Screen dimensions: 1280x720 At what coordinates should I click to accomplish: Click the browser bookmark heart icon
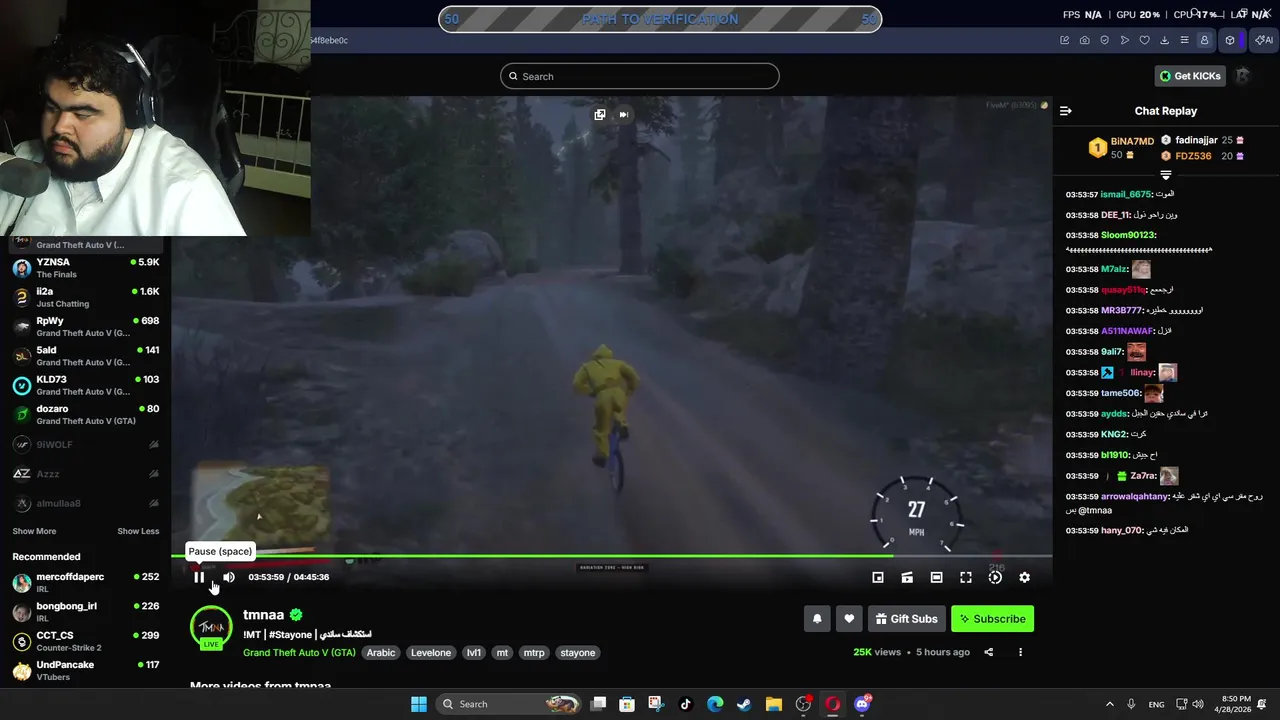pyautogui.click(x=1145, y=40)
